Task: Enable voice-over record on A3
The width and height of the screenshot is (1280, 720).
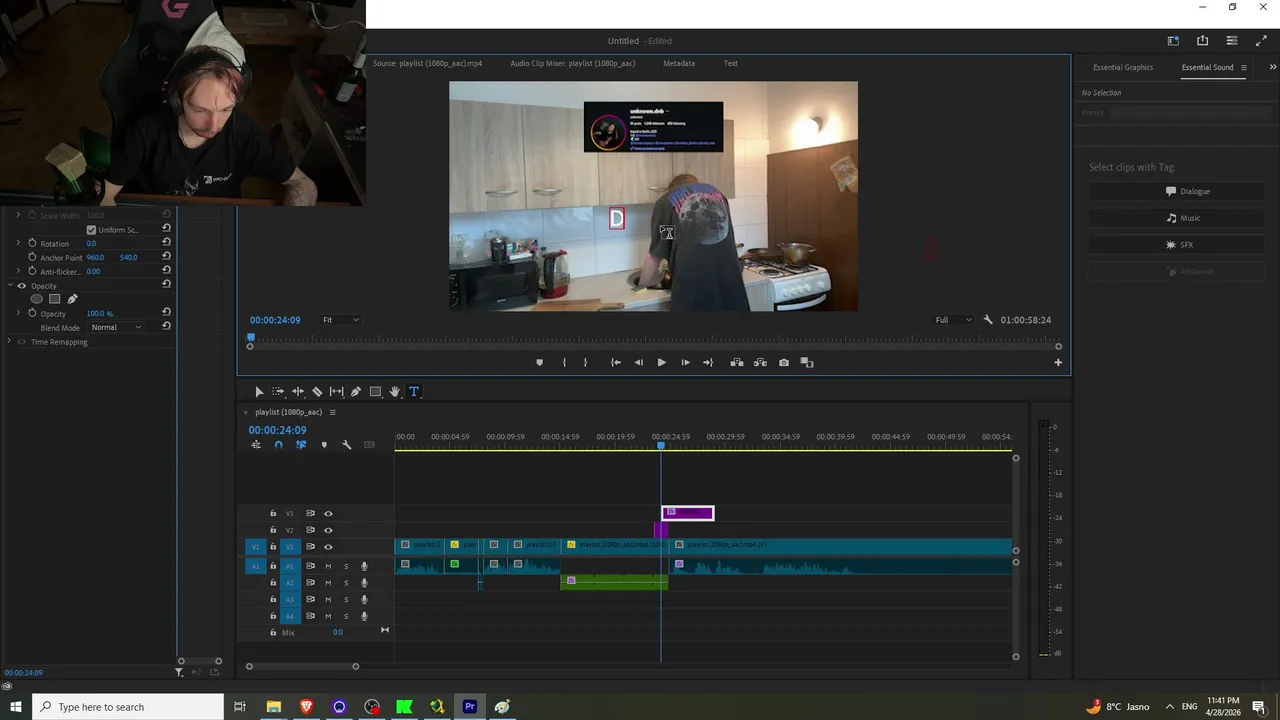Action: point(364,600)
